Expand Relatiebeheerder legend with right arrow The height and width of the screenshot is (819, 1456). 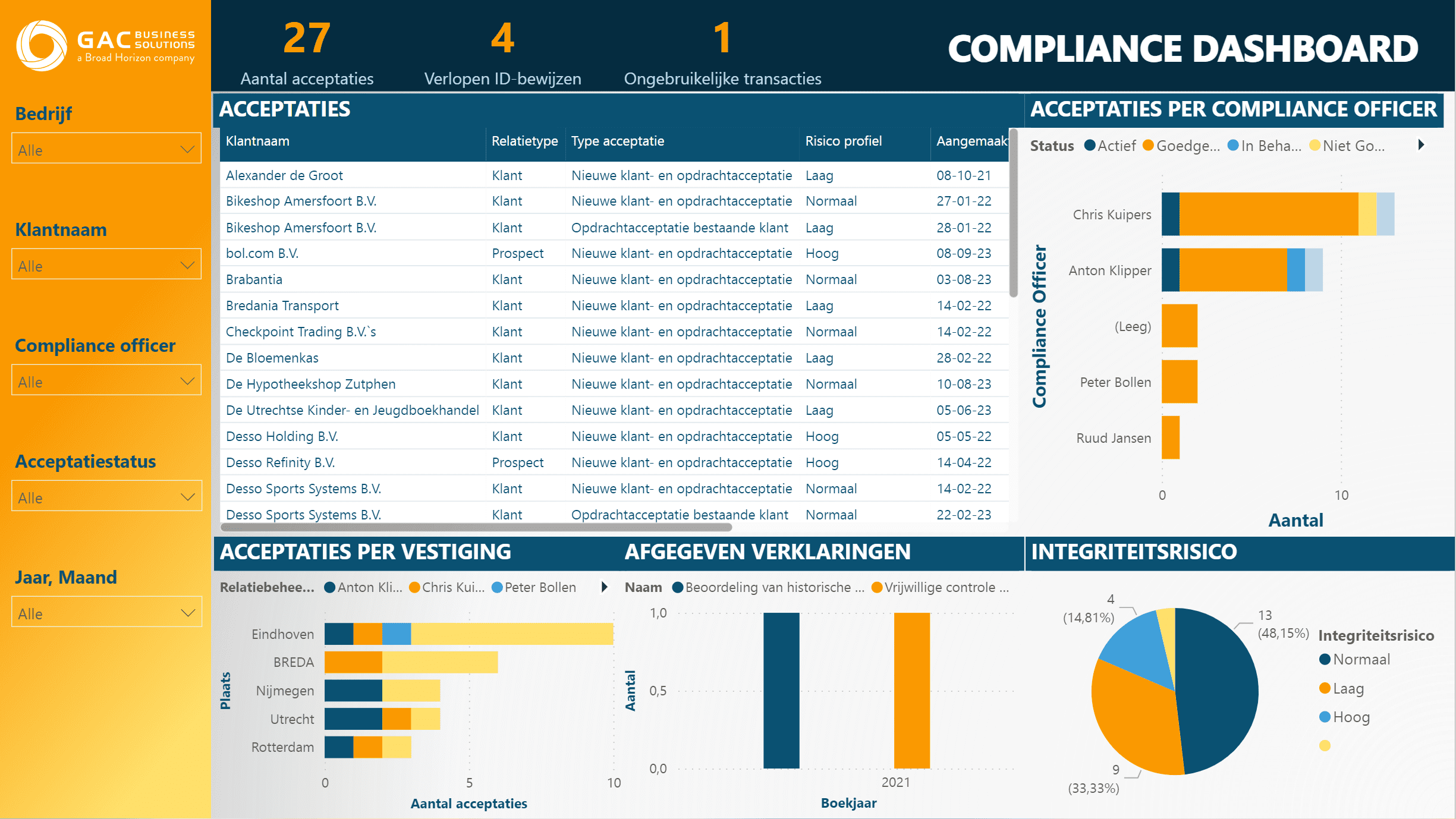(x=604, y=587)
